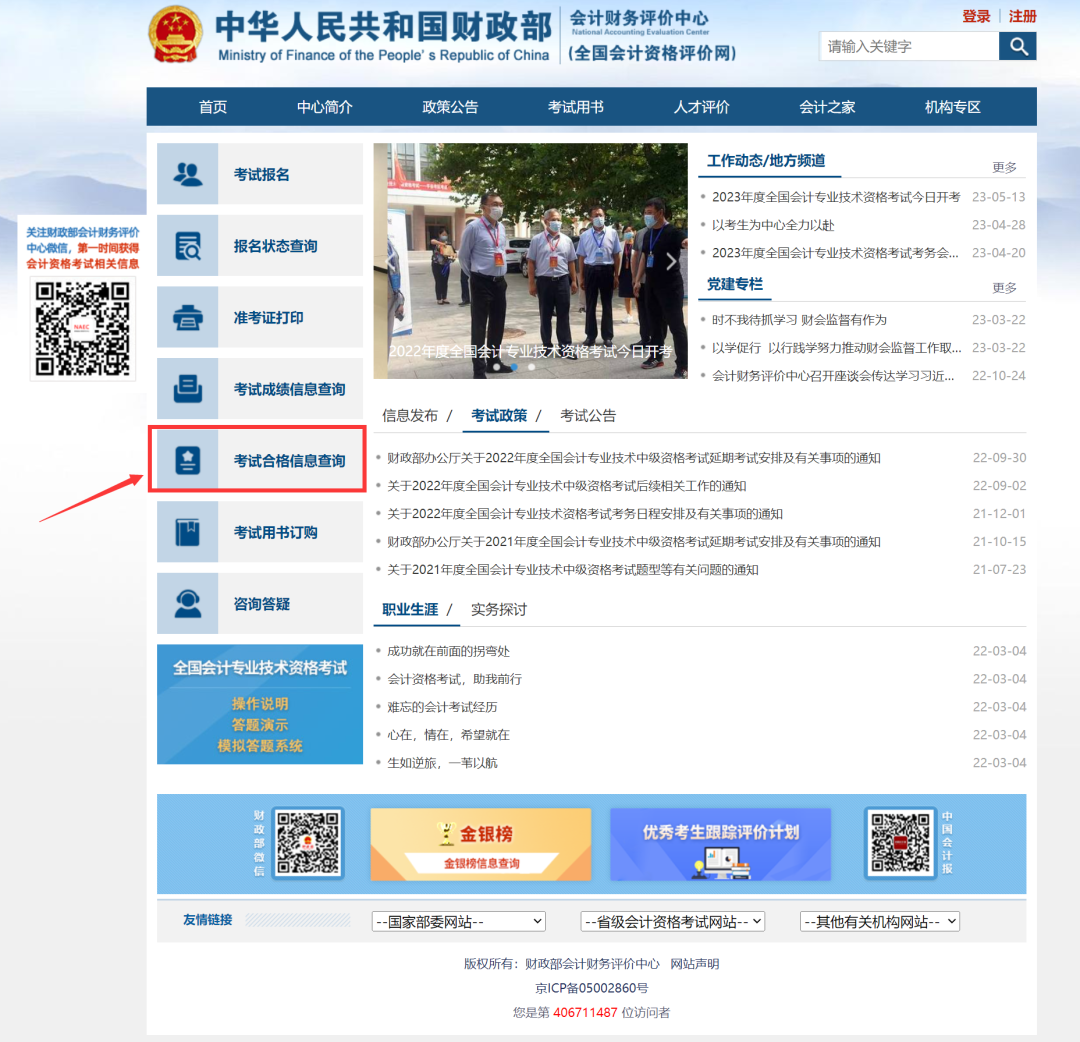Screen dimensions: 1080x1042
Task: Open the 其他有关机构网站 dropdown
Action: pyautogui.click(x=880, y=921)
